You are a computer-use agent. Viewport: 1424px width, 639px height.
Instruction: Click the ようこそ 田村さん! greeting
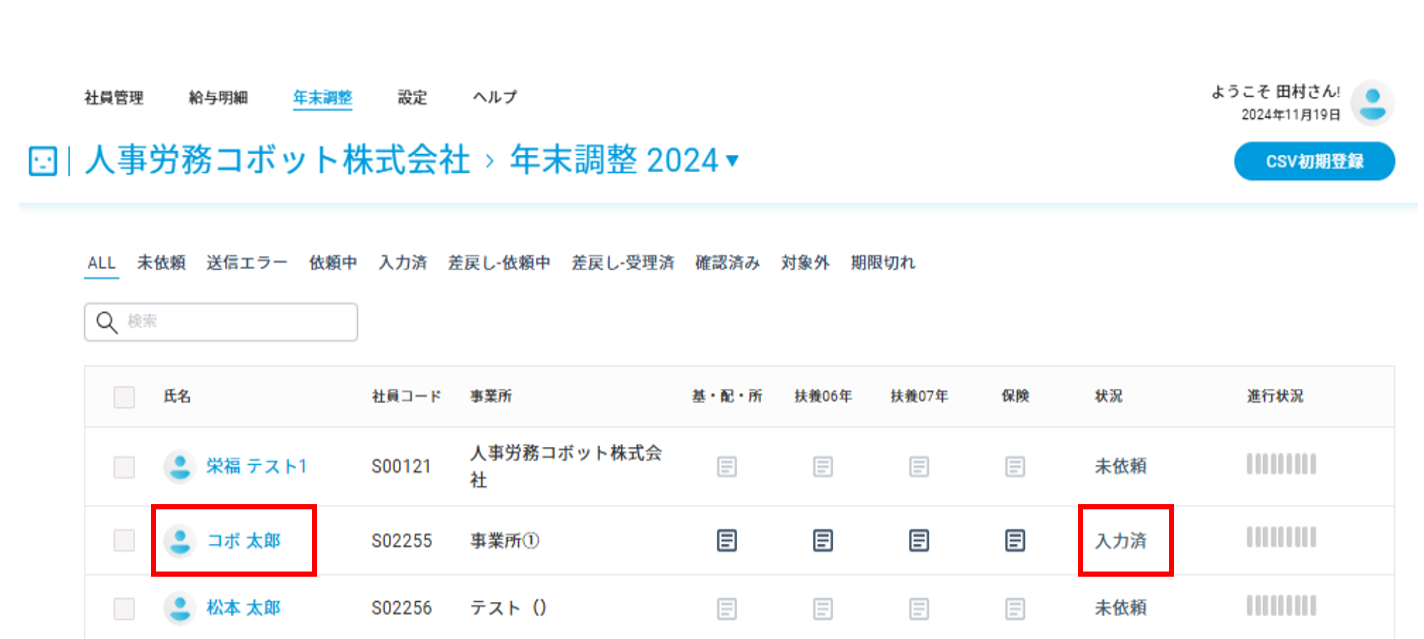(x=1275, y=92)
